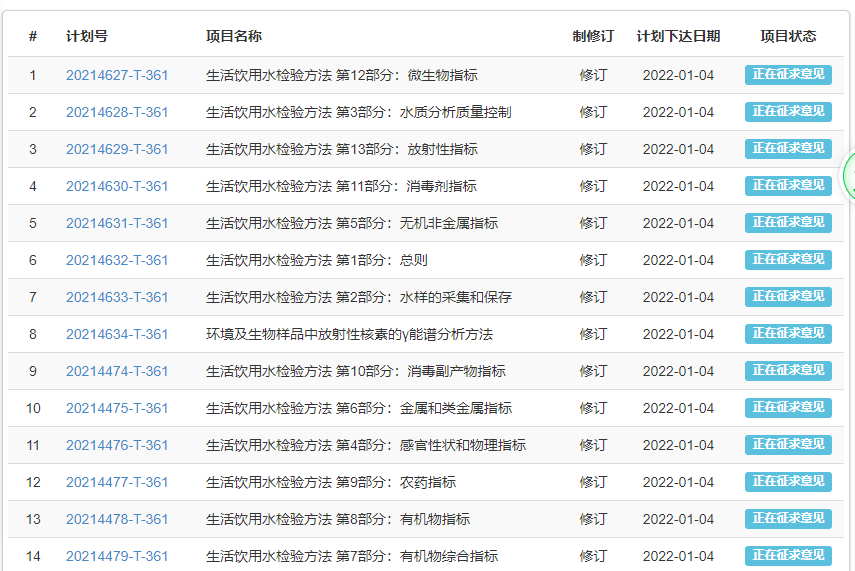Screen dimensions: 855x571
Task: Open plan link 20214476-T-361
Action: click(x=117, y=446)
